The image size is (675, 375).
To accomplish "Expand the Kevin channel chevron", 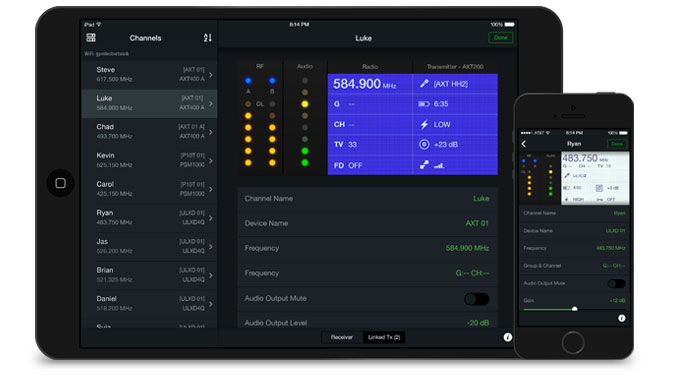I will [211, 161].
